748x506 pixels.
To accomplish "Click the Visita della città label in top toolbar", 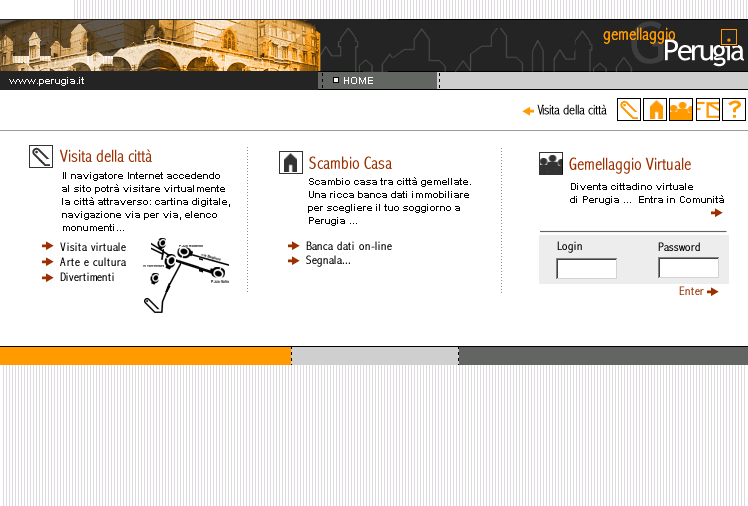I will pos(572,110).
